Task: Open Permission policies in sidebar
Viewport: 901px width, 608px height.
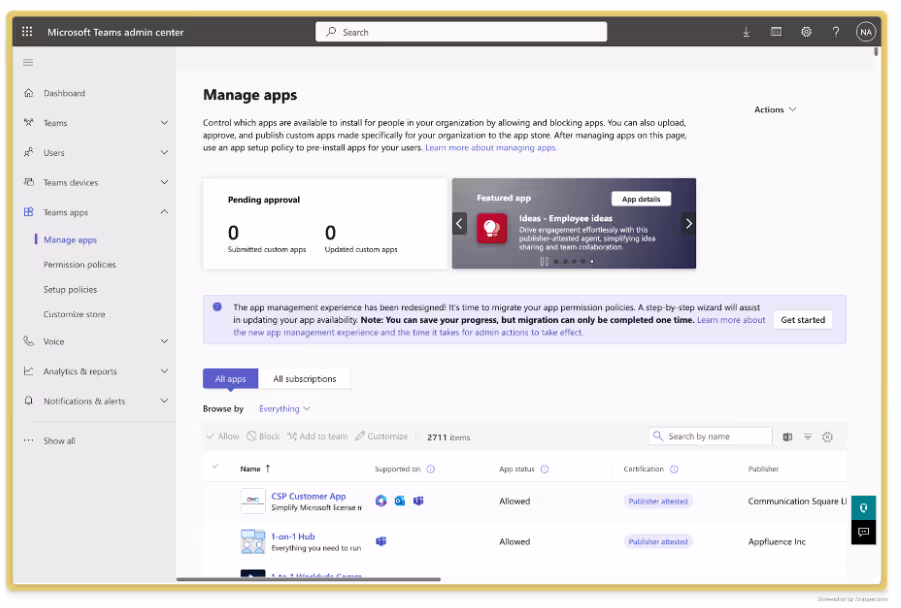Action: pos(80,264)
